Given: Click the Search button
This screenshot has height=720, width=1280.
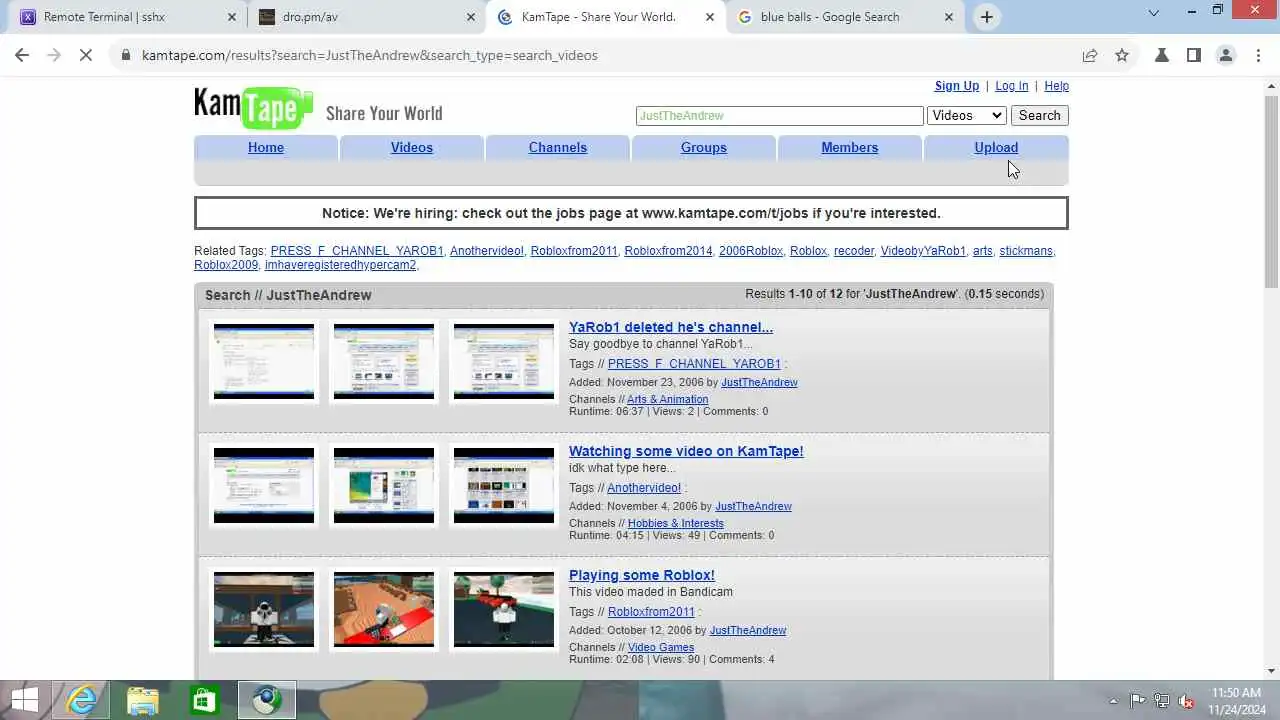Looking at the screenshot, I should click(1039, 115).
